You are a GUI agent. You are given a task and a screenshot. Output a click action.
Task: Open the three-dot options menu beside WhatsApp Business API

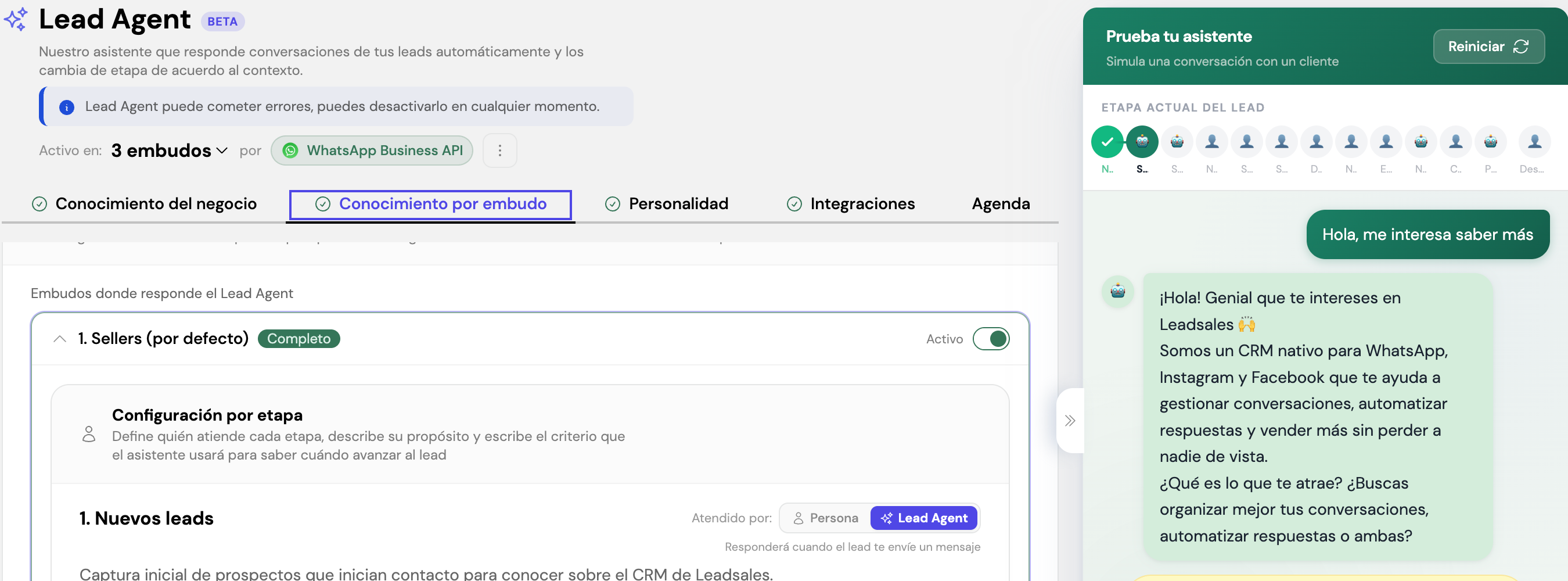click(x=500, y=150)
